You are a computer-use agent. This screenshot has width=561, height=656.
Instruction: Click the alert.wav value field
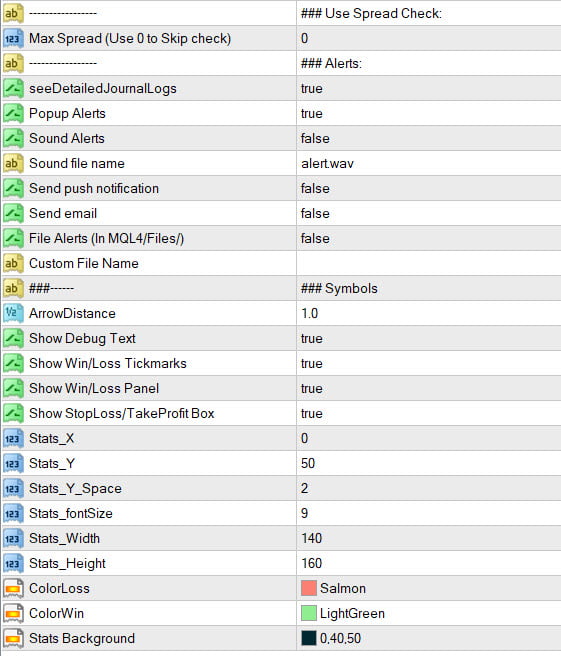pyautogui.click(x=429, y=164)
